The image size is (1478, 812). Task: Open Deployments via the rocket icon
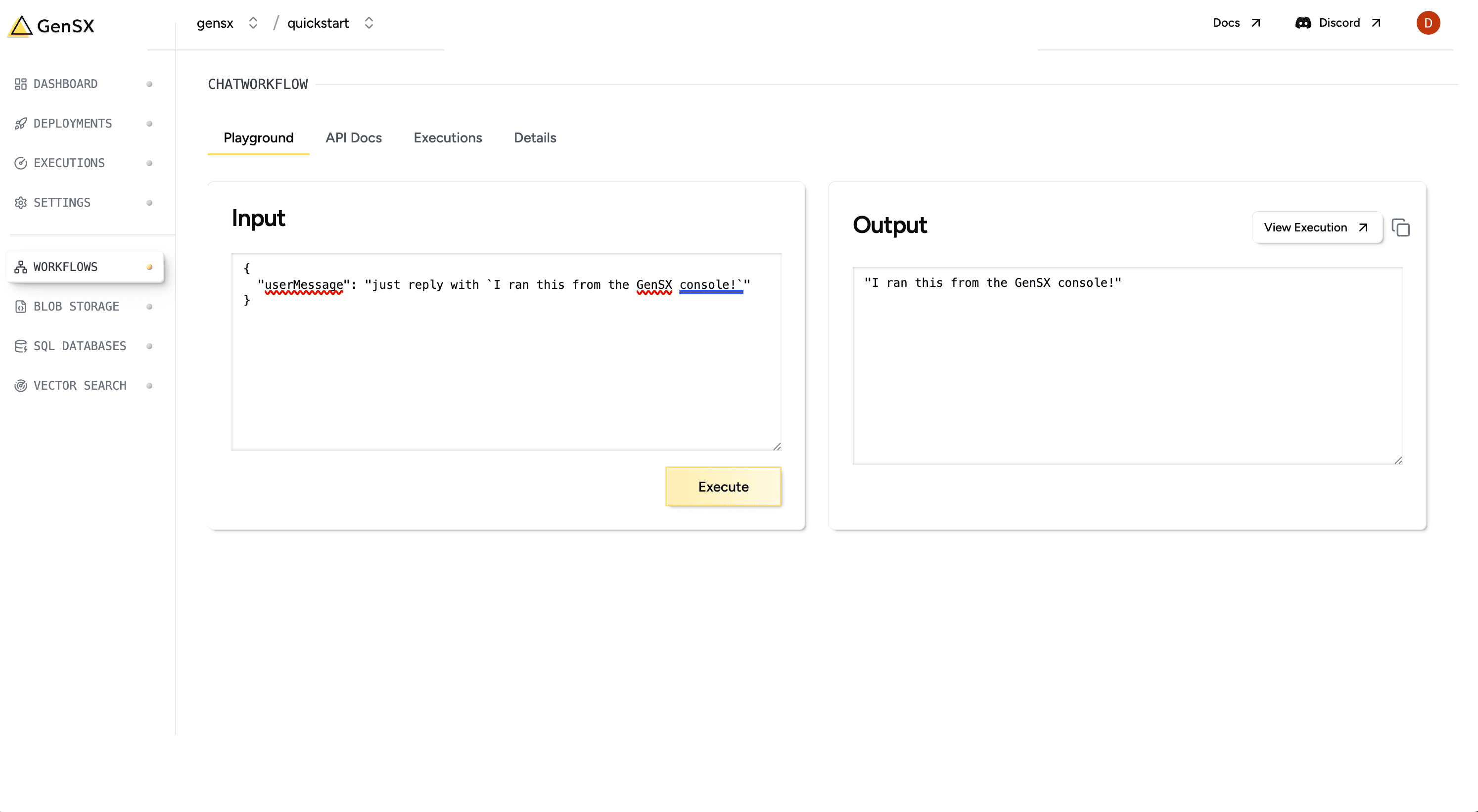21,124
